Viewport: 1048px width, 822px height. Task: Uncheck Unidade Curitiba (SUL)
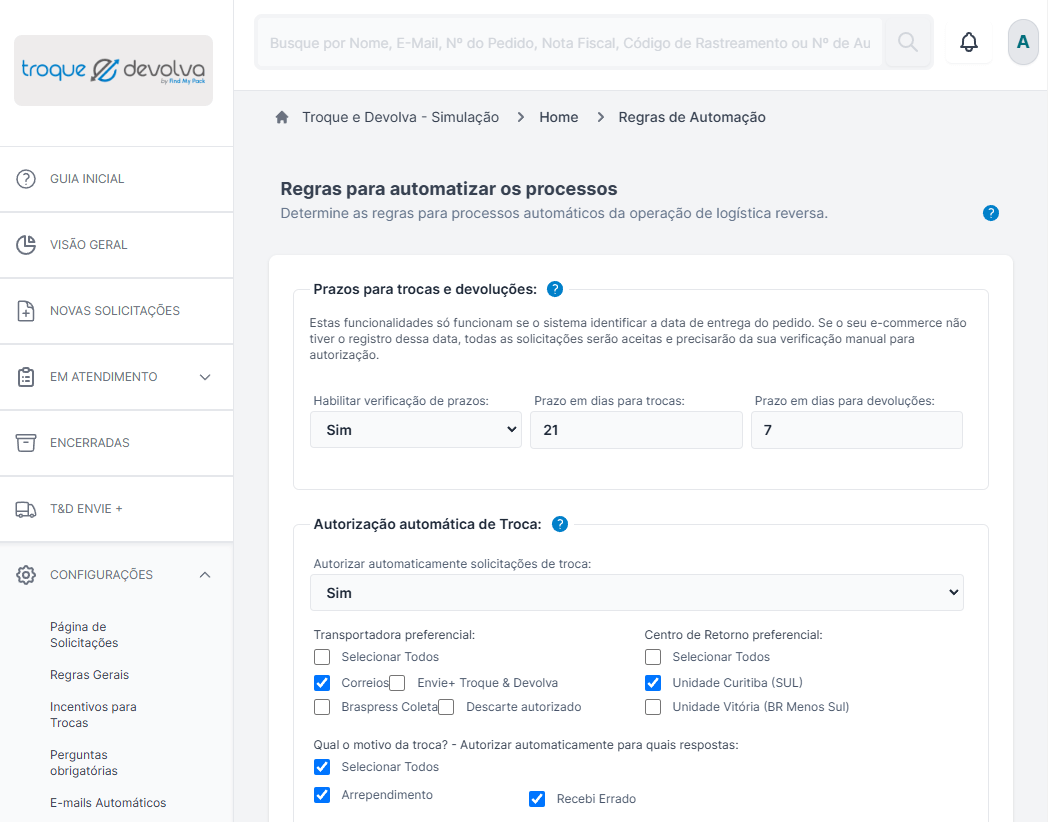653,682
